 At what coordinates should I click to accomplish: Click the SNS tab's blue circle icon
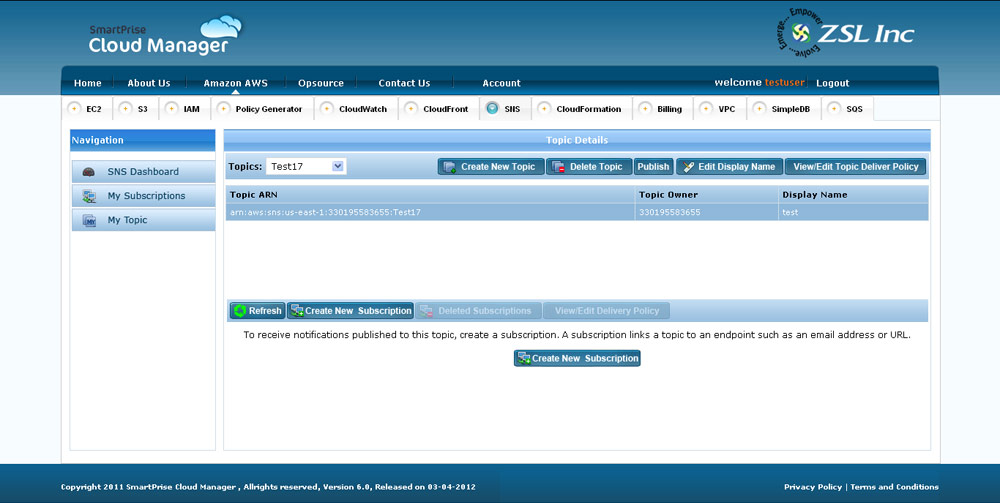[492, 108]
